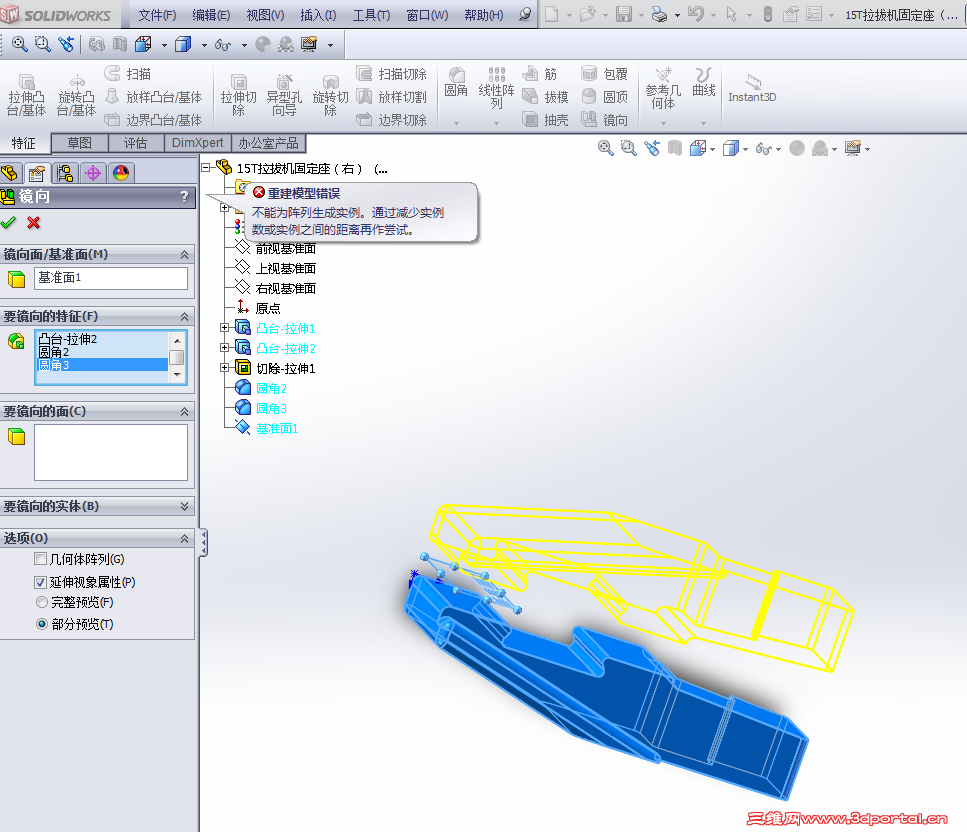The image size is (967, 832).
Task: Open Reference Geometry (参考几何体) tool
Action: click(664, 89)
